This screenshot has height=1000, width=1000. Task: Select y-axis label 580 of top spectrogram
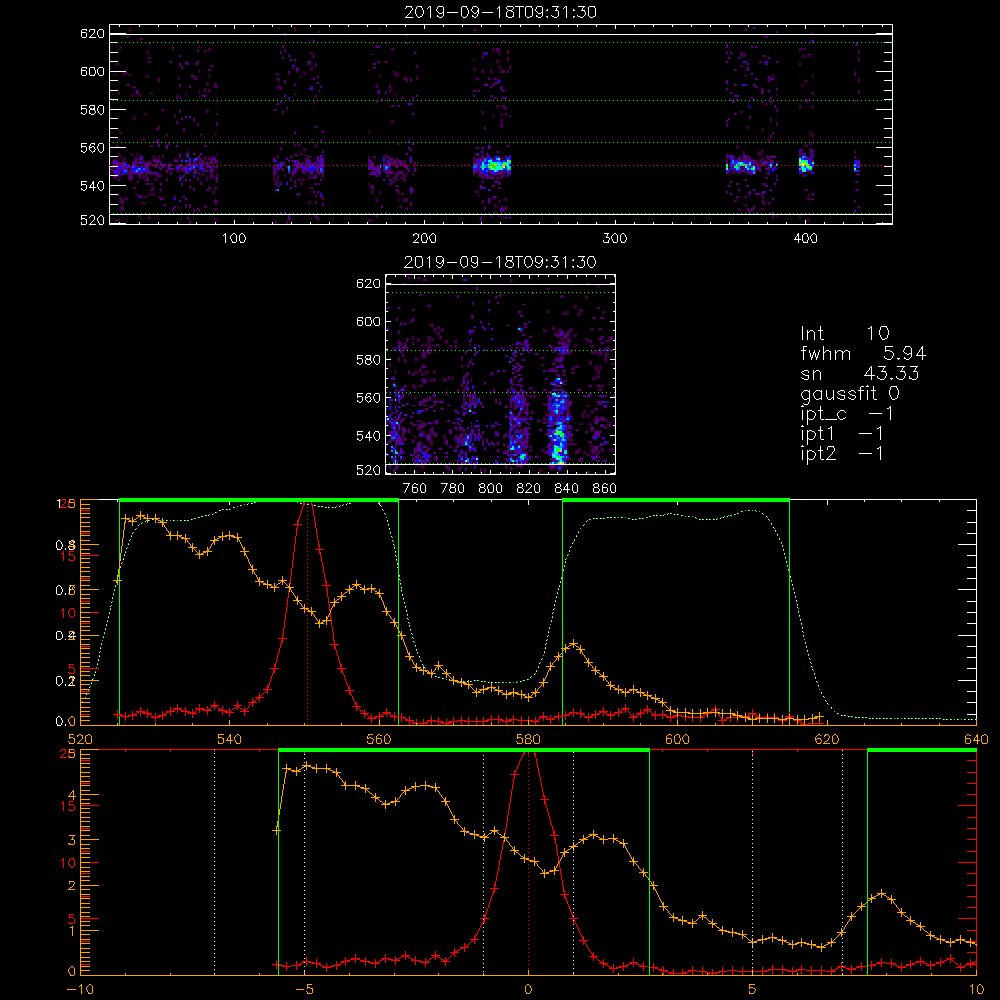coord(92,110)
